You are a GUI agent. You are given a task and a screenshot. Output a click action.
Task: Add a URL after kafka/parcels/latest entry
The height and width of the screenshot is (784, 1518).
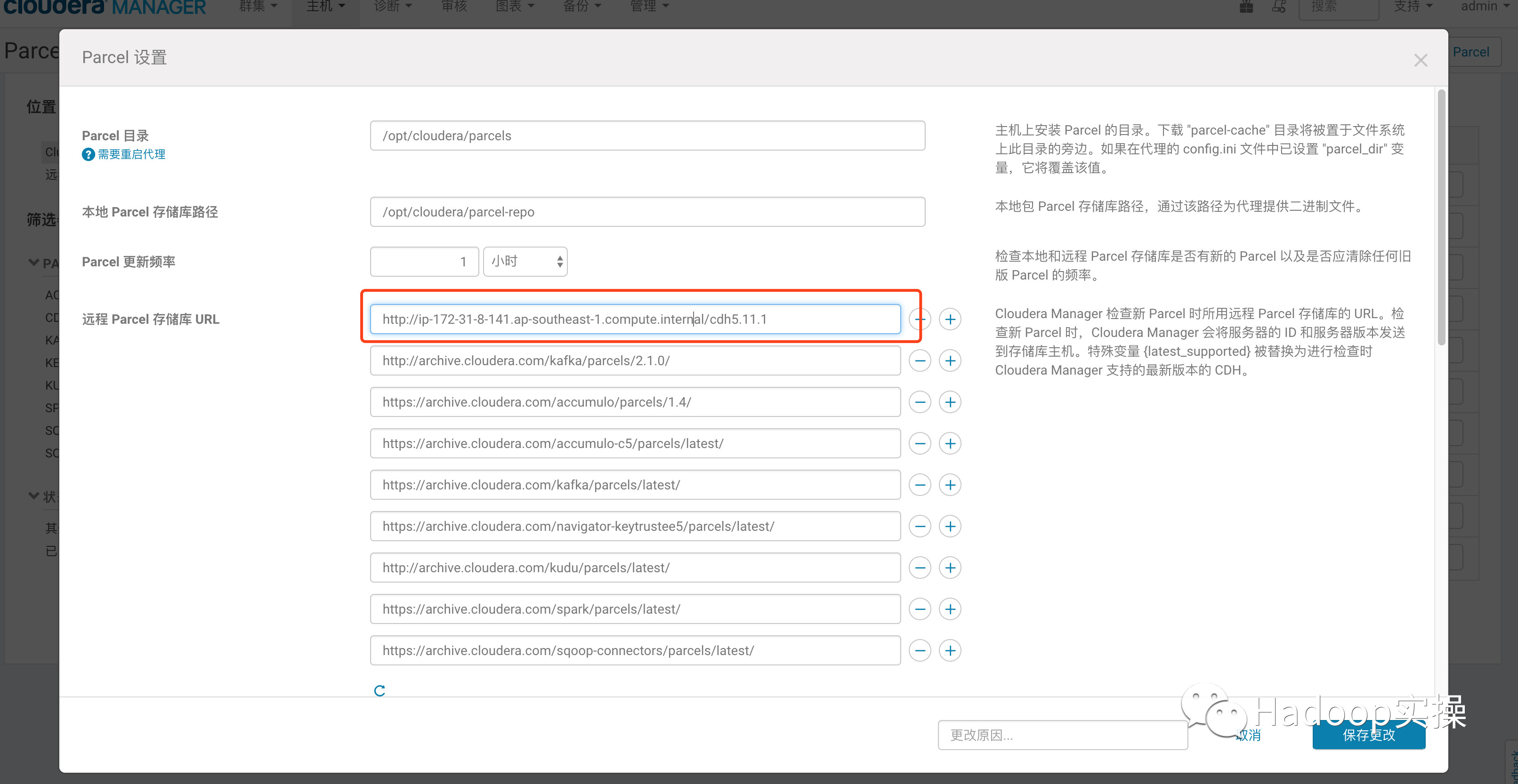coord(950,485)
